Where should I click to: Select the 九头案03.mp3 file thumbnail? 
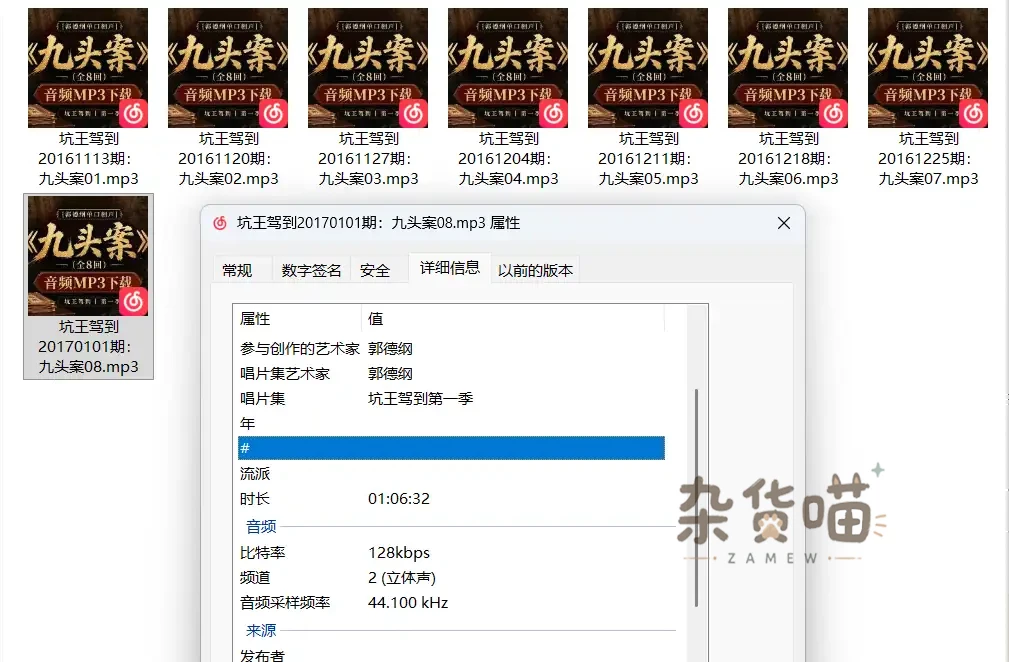tap(368, 68)
